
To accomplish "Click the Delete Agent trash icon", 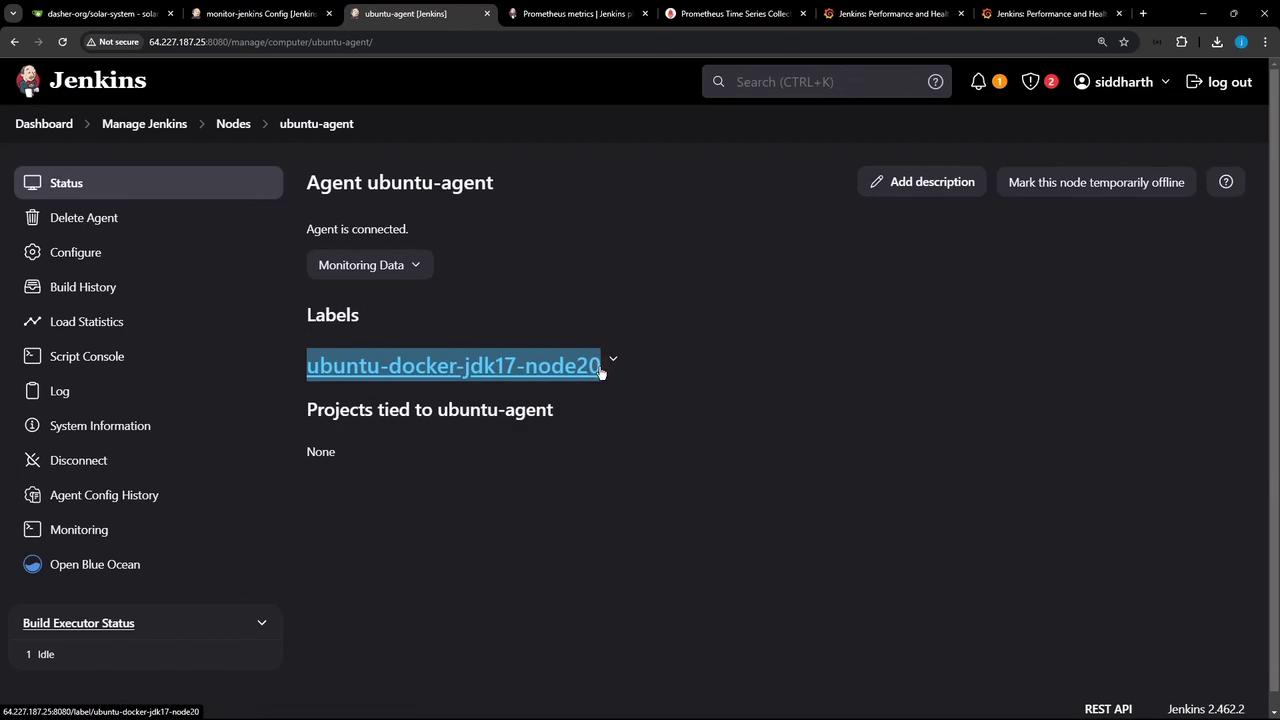I will (x=32, y=217).
